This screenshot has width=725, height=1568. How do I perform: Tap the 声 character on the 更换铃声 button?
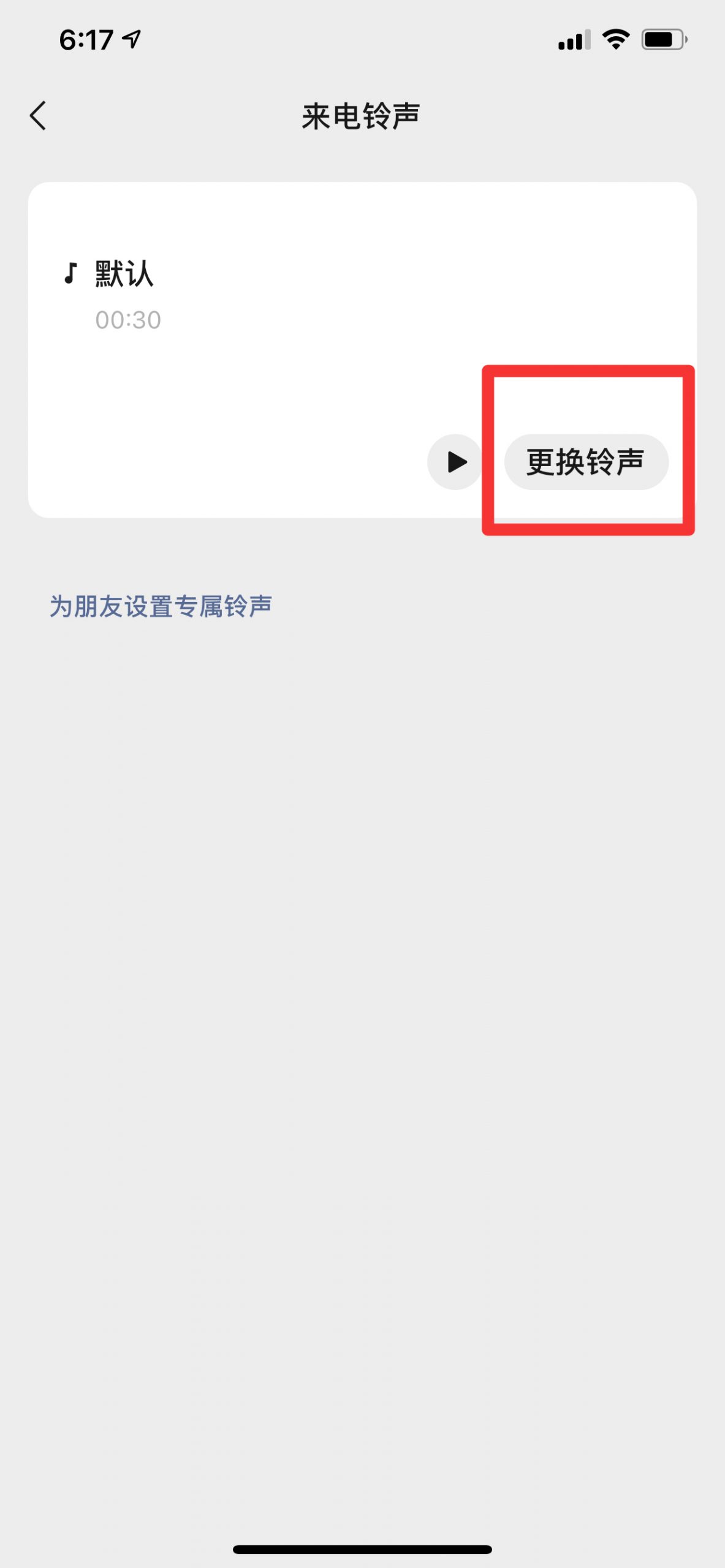(x=630, y=462)
